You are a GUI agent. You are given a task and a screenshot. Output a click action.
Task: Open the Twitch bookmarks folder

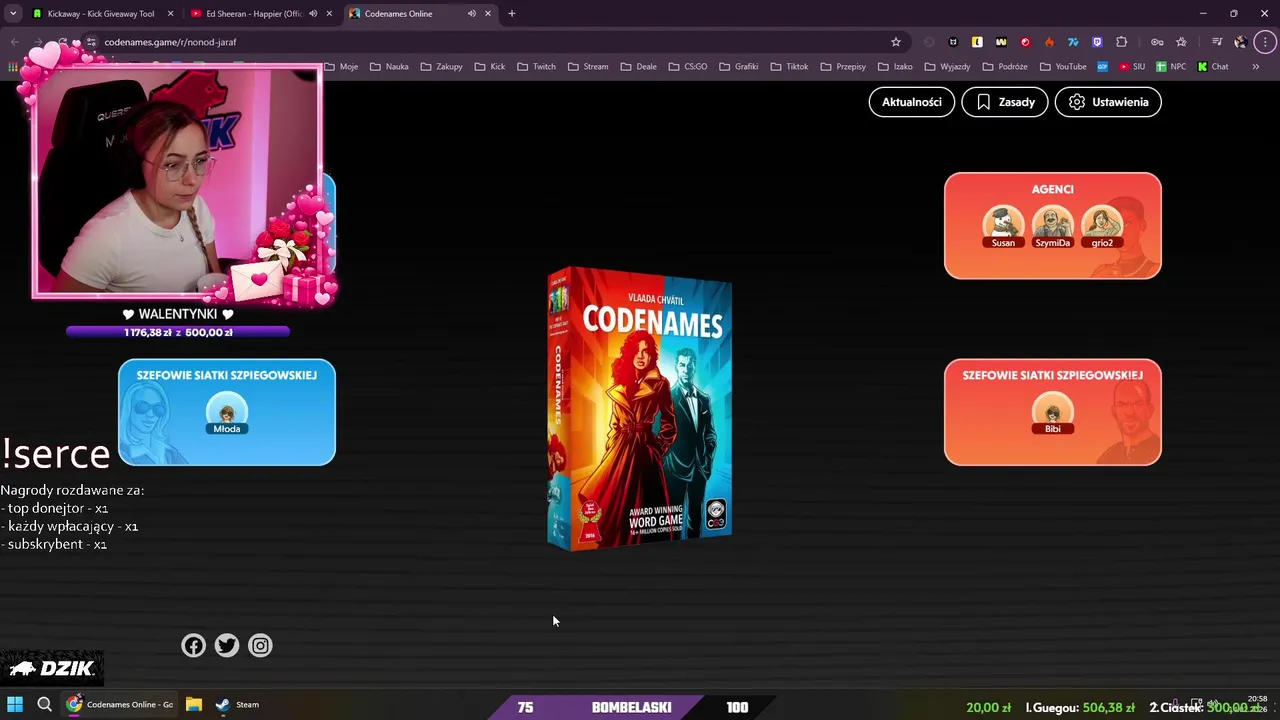[x=536, y=67]
